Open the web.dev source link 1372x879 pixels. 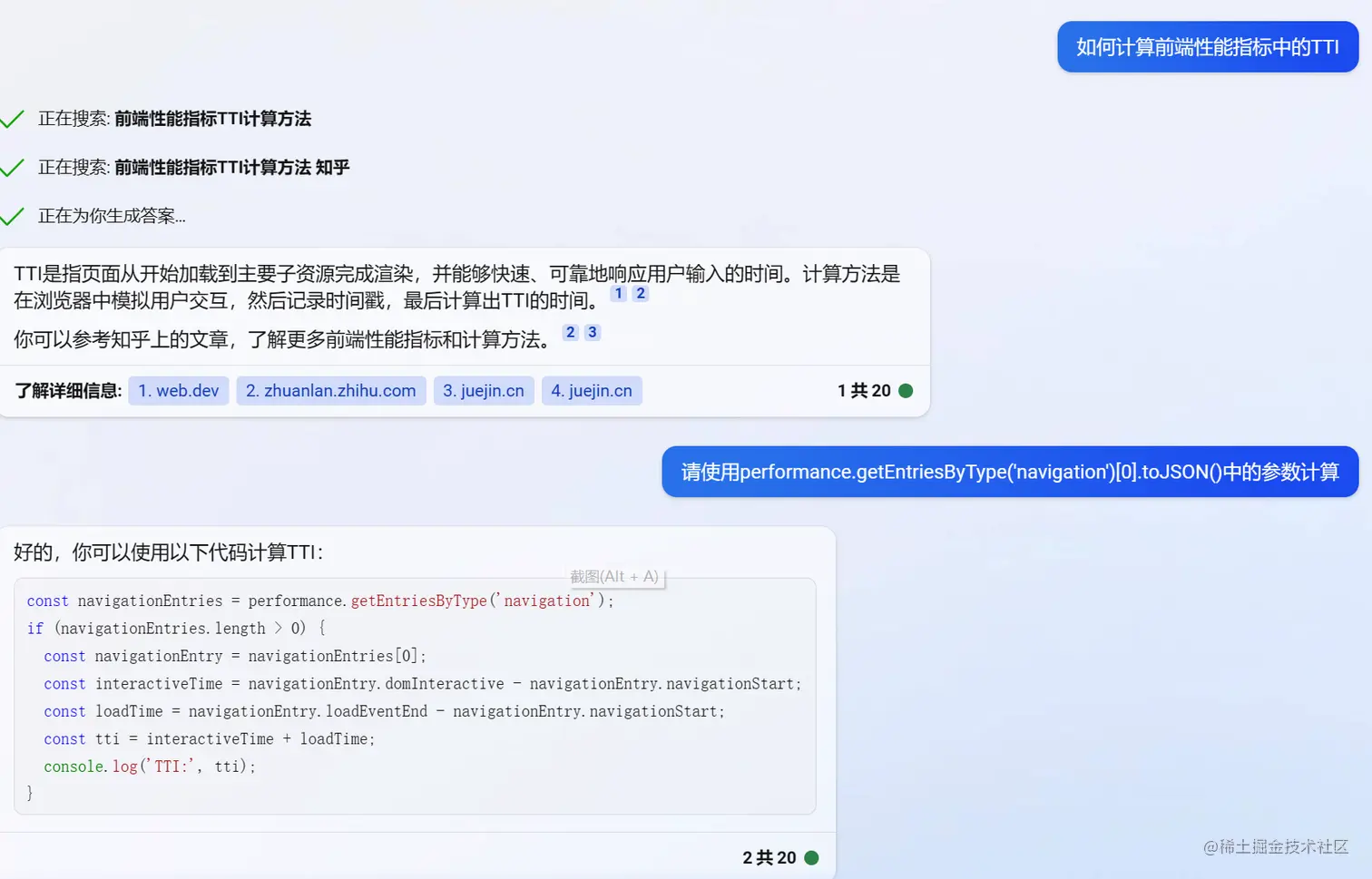click(x=179, y=391)
